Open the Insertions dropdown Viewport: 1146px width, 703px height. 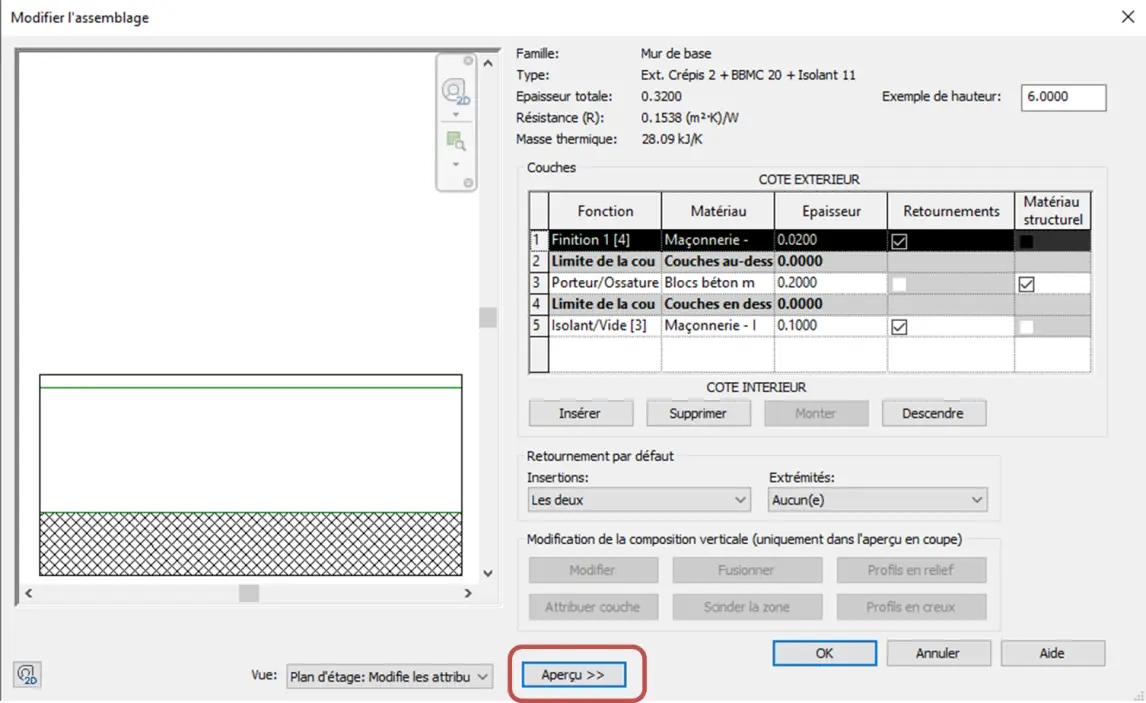639,500
